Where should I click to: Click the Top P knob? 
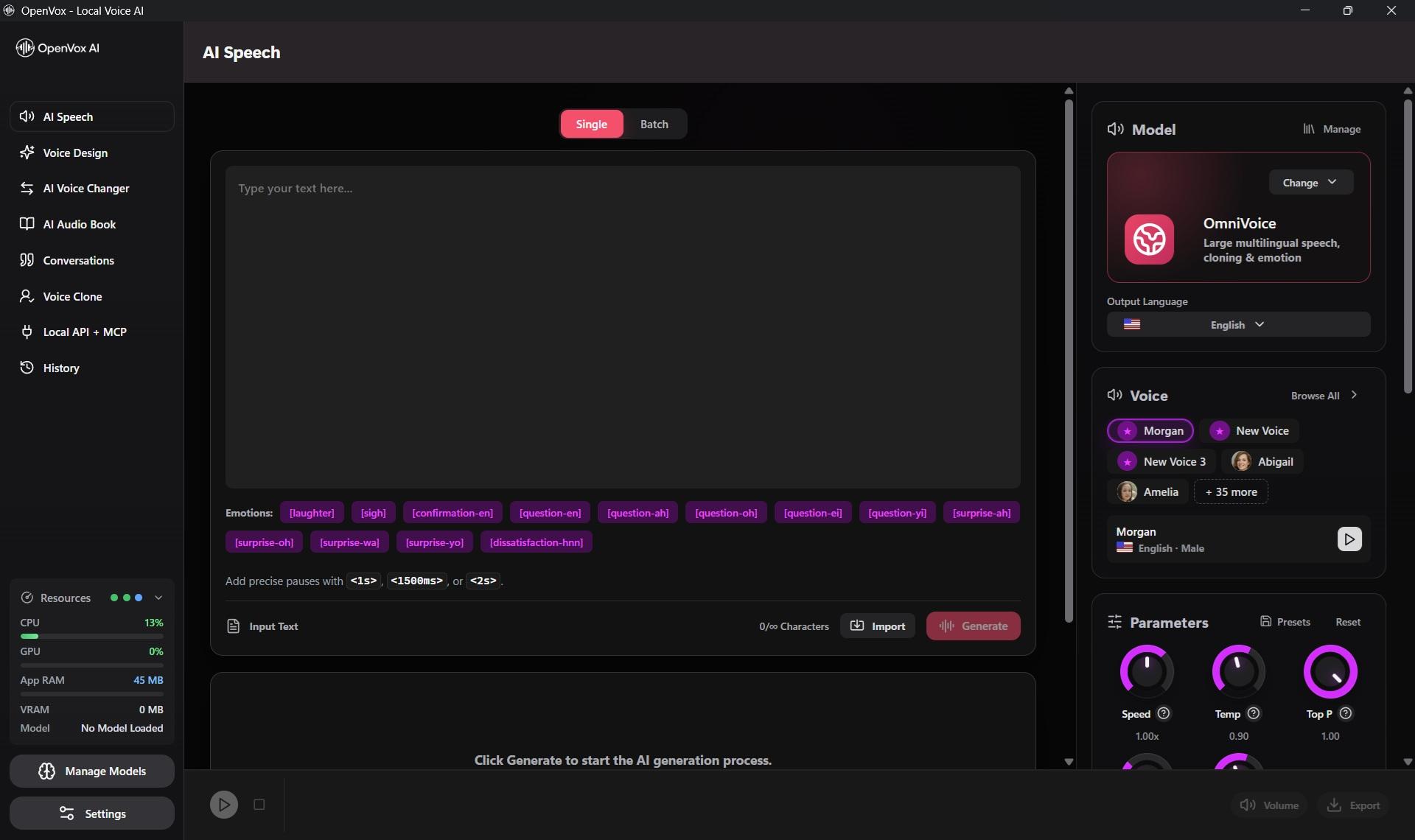tap(1330, 671)
